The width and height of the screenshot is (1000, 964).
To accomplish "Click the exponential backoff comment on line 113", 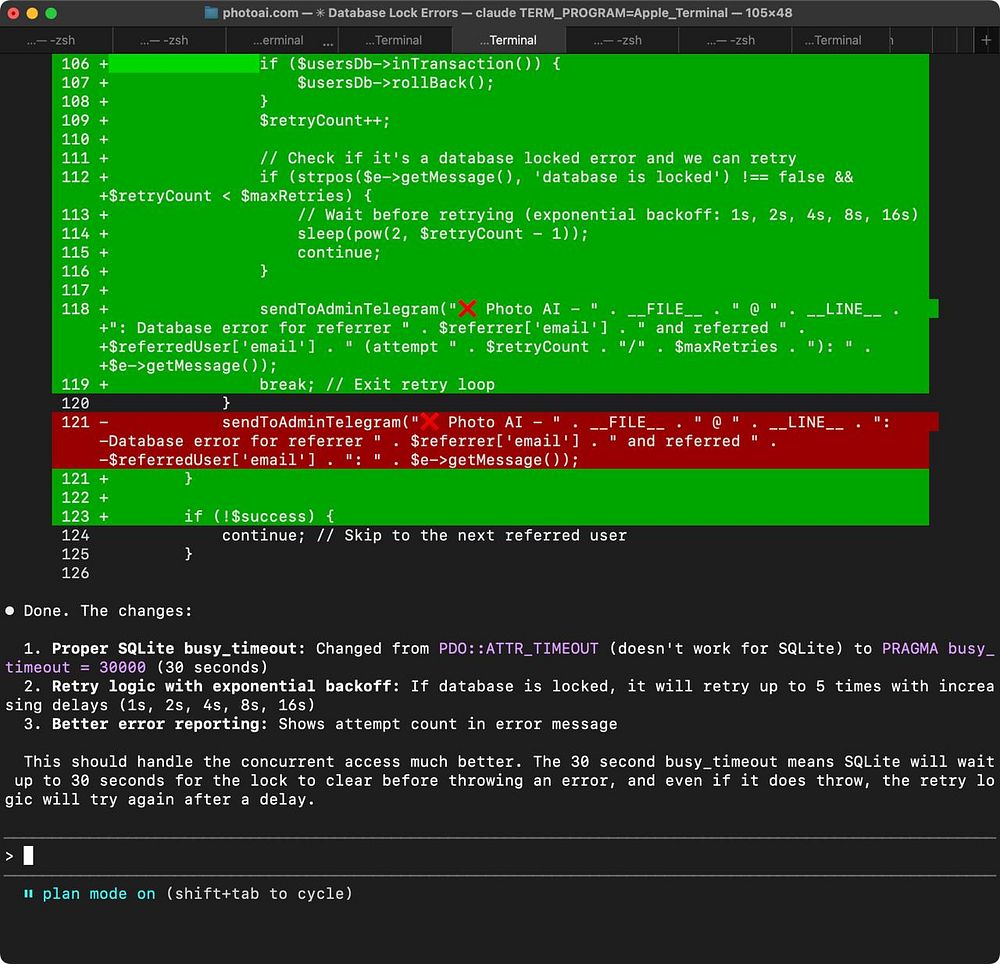I will point(608,215).
